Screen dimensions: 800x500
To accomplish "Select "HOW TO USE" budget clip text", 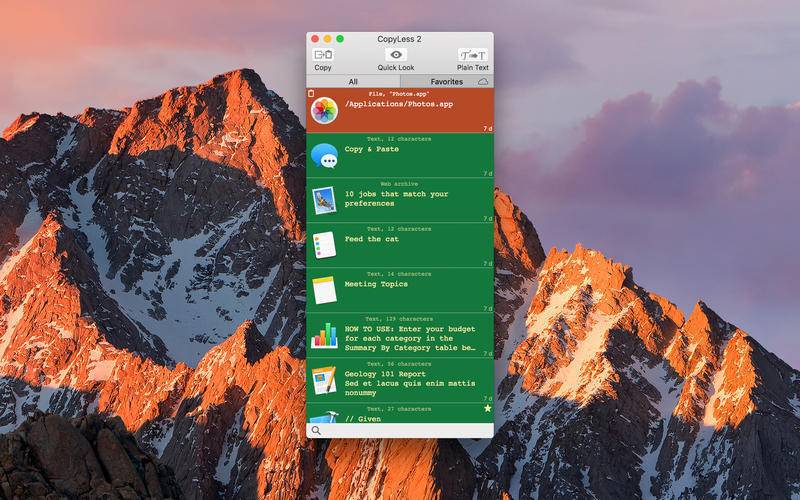I will tap(410, 339).
